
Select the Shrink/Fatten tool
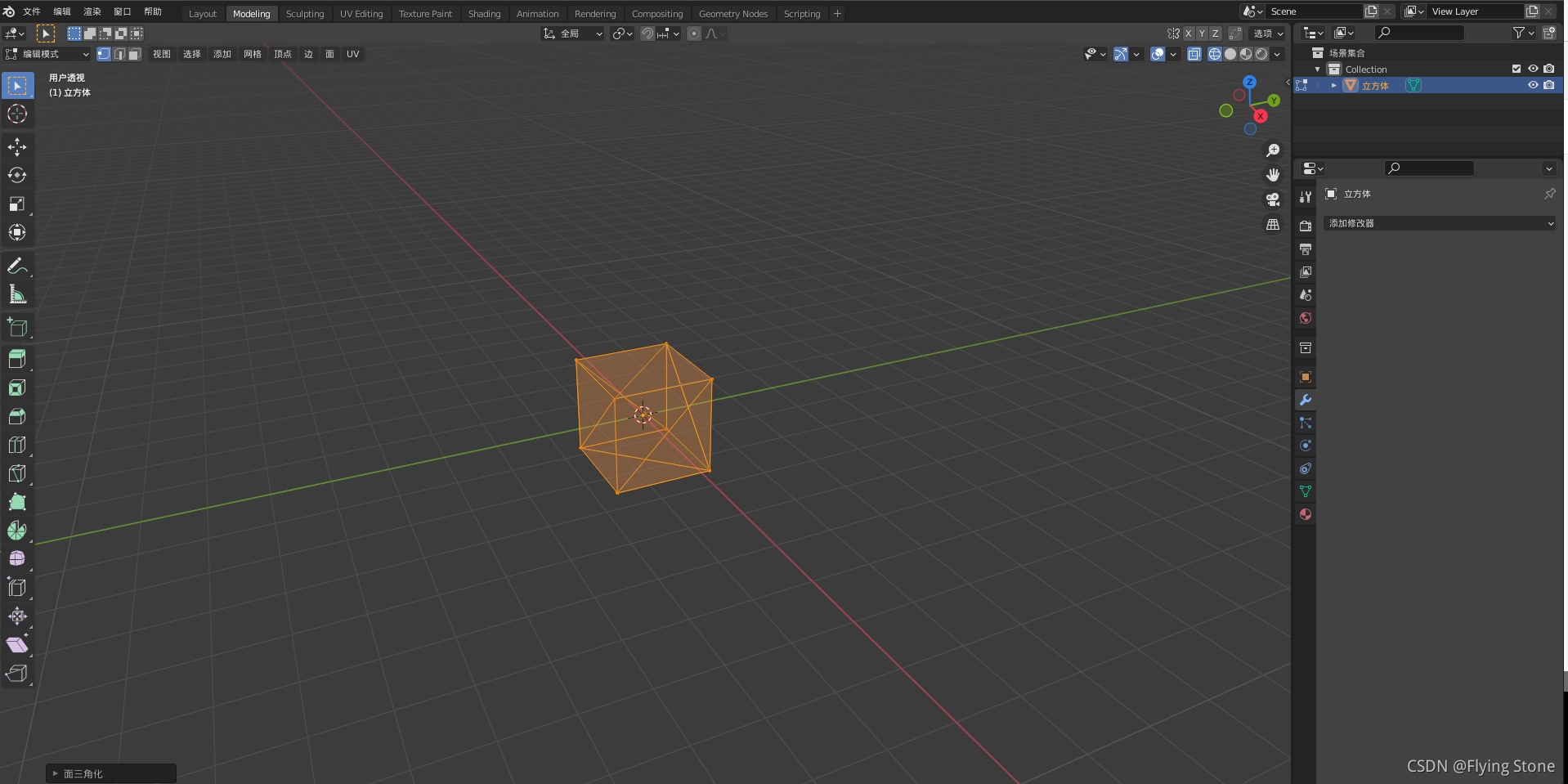click(x=17, y=616)
